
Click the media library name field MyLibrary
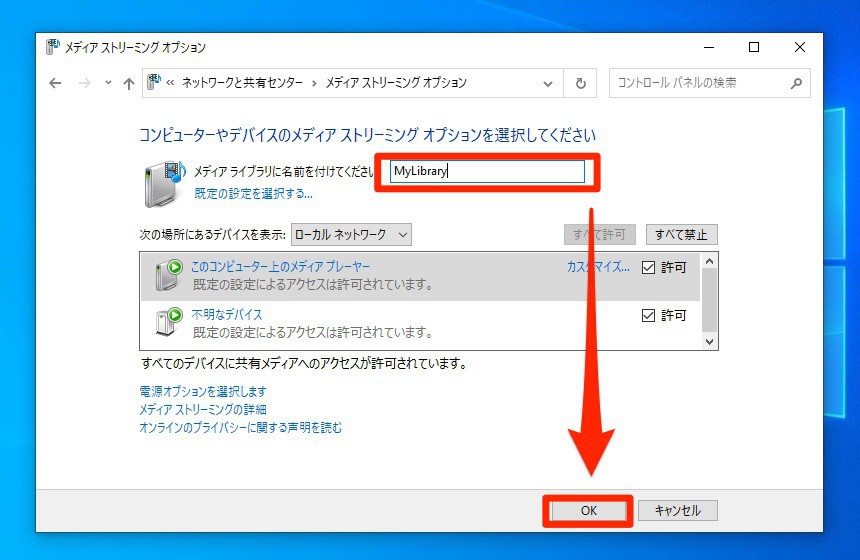pos(487,172)
